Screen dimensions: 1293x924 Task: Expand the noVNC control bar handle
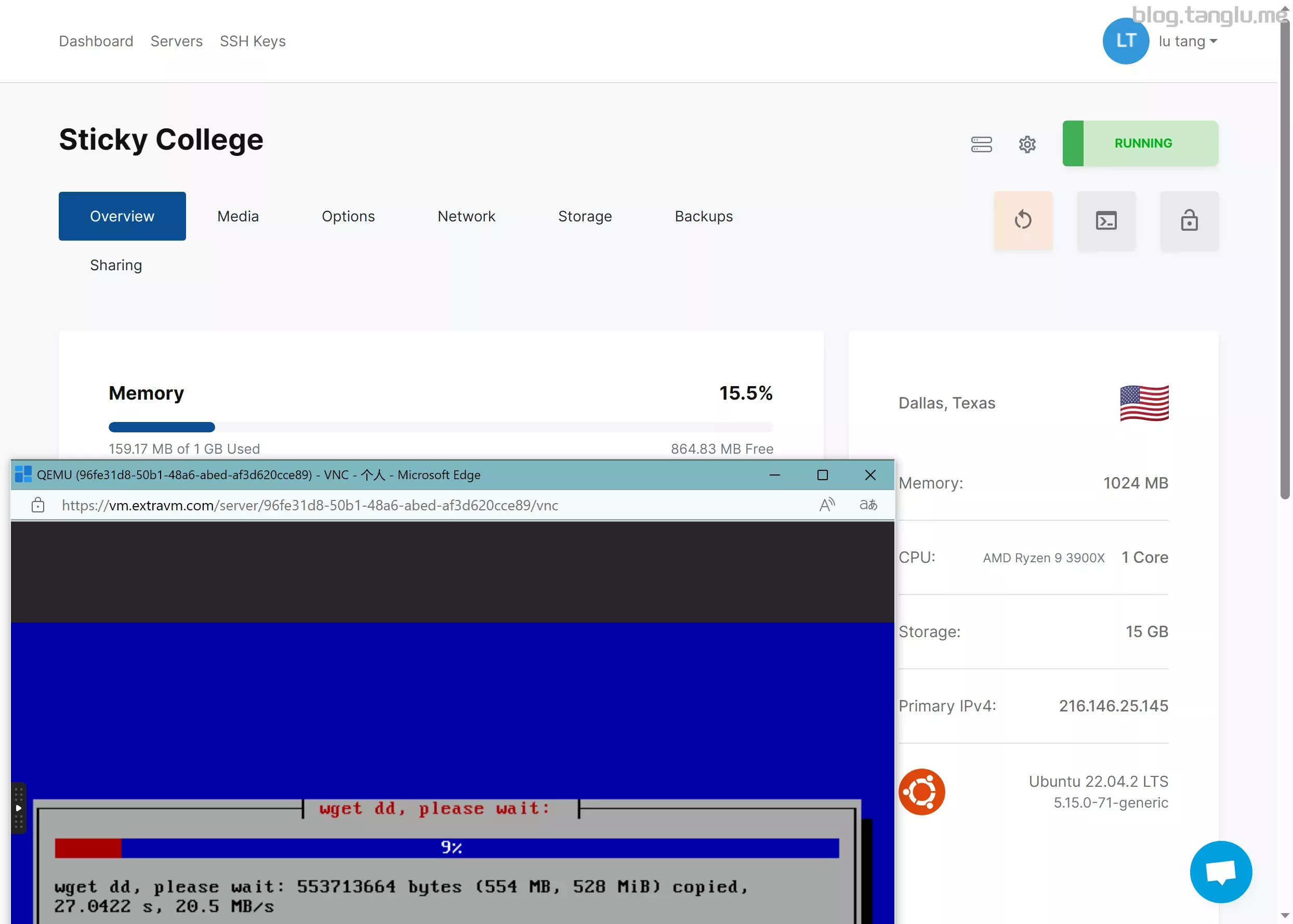click(x=18, y=808)
